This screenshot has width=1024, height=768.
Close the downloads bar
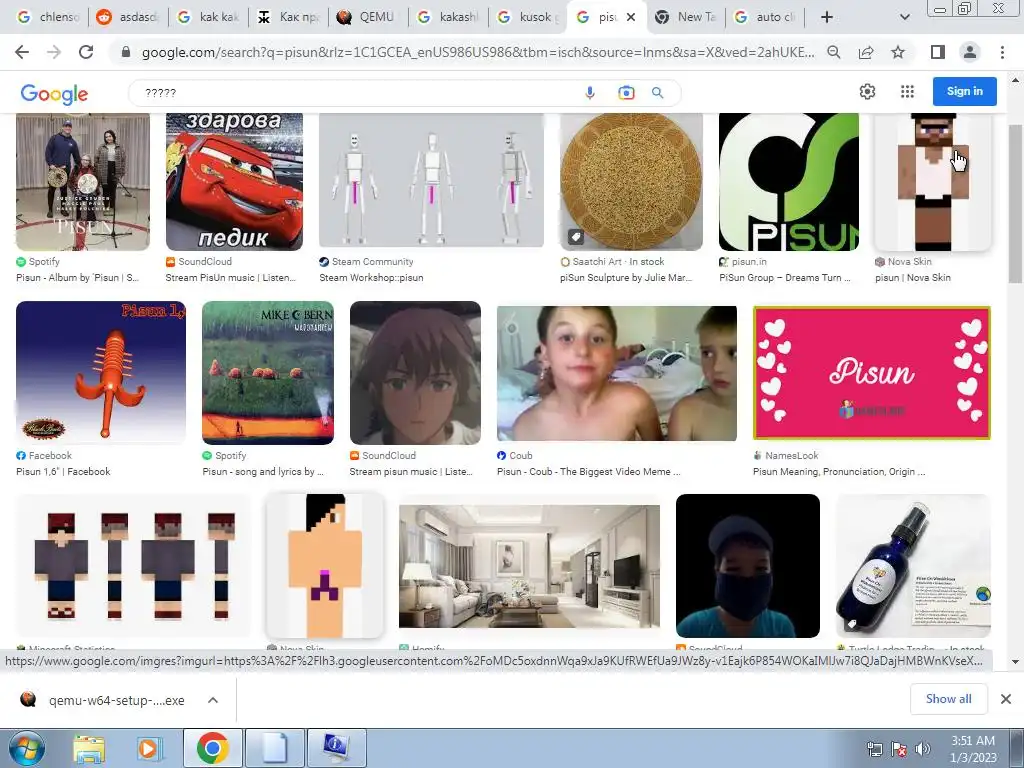tap(1006, 699)
